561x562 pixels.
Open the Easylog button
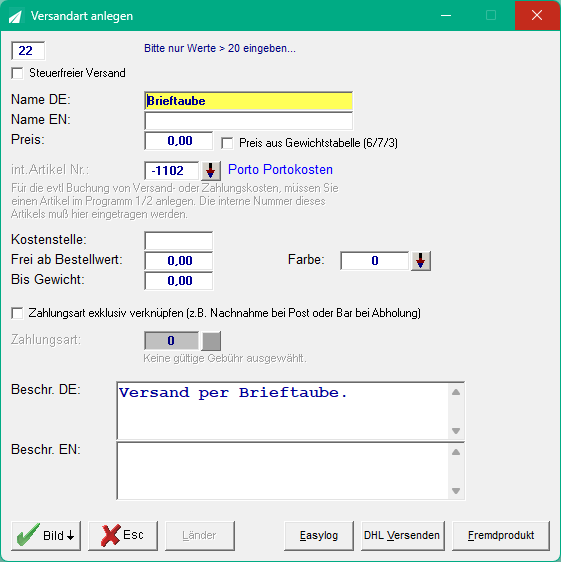pos(319,535)
